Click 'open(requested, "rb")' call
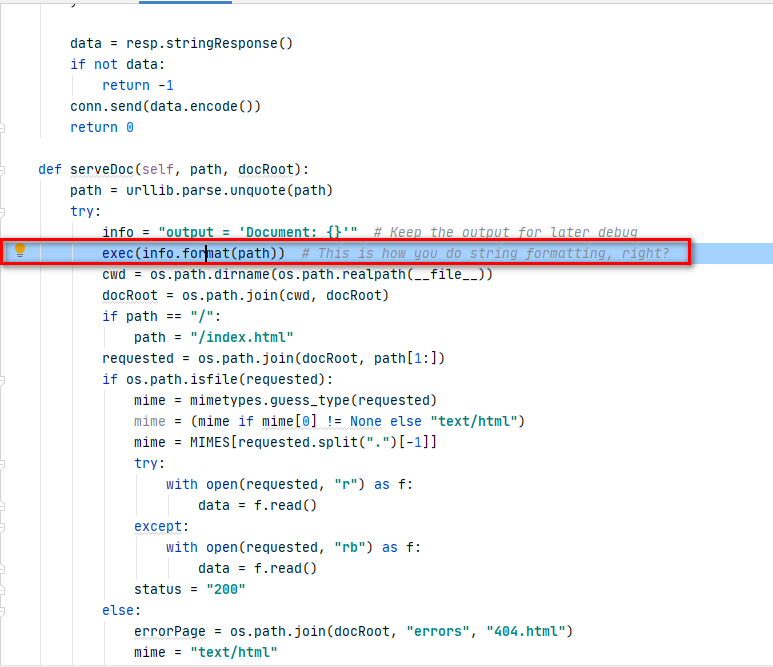The height and width of the screenshot is (667, 773). pos(289,548)
